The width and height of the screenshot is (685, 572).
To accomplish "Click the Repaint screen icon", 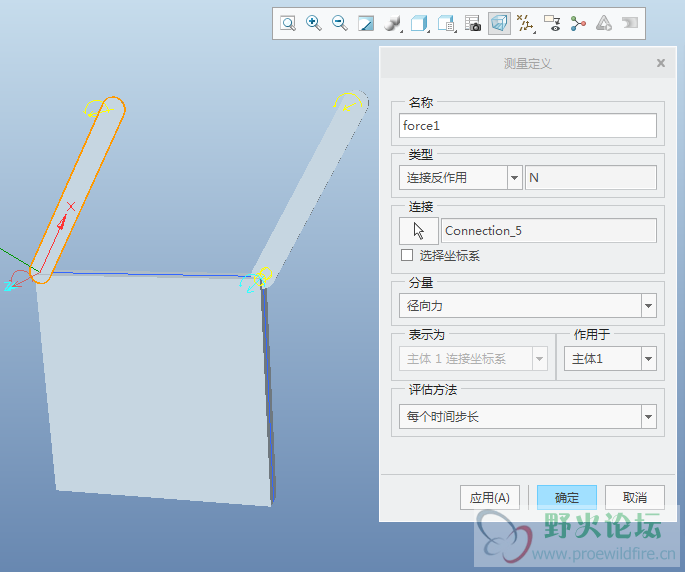I will 366,23.
